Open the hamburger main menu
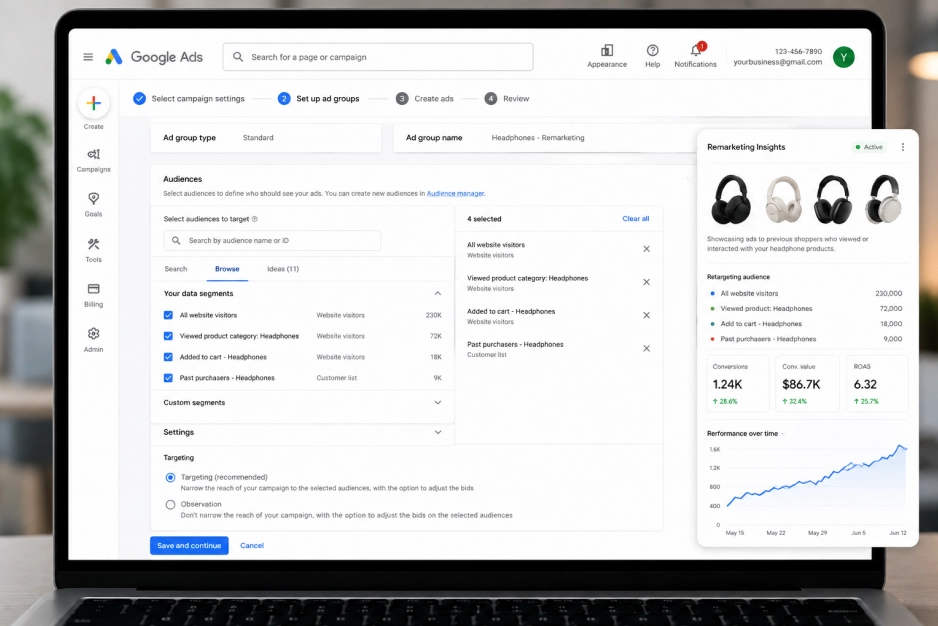 click(88, 57)
